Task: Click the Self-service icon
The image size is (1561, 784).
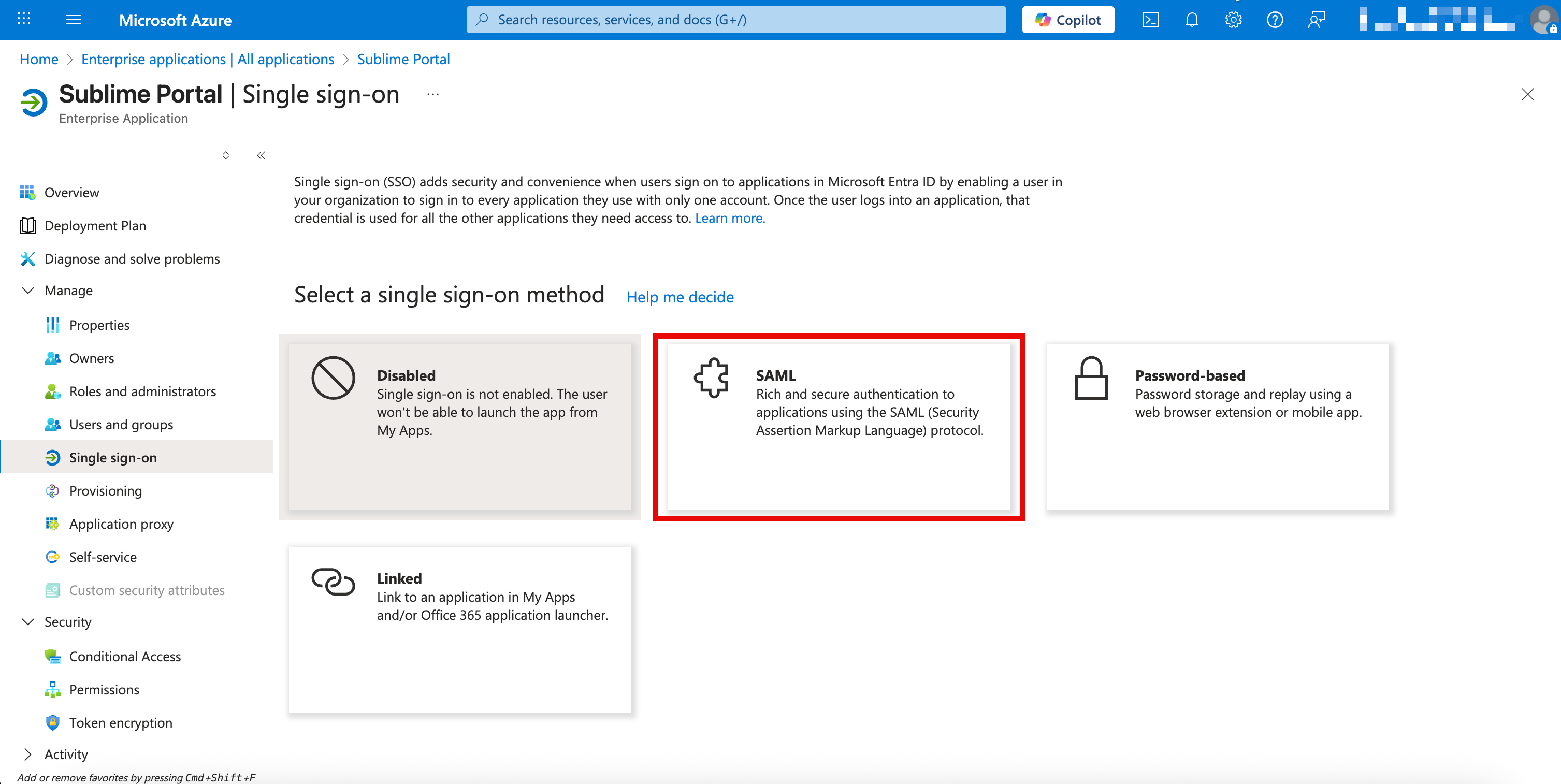Action: tap(53, 557)
